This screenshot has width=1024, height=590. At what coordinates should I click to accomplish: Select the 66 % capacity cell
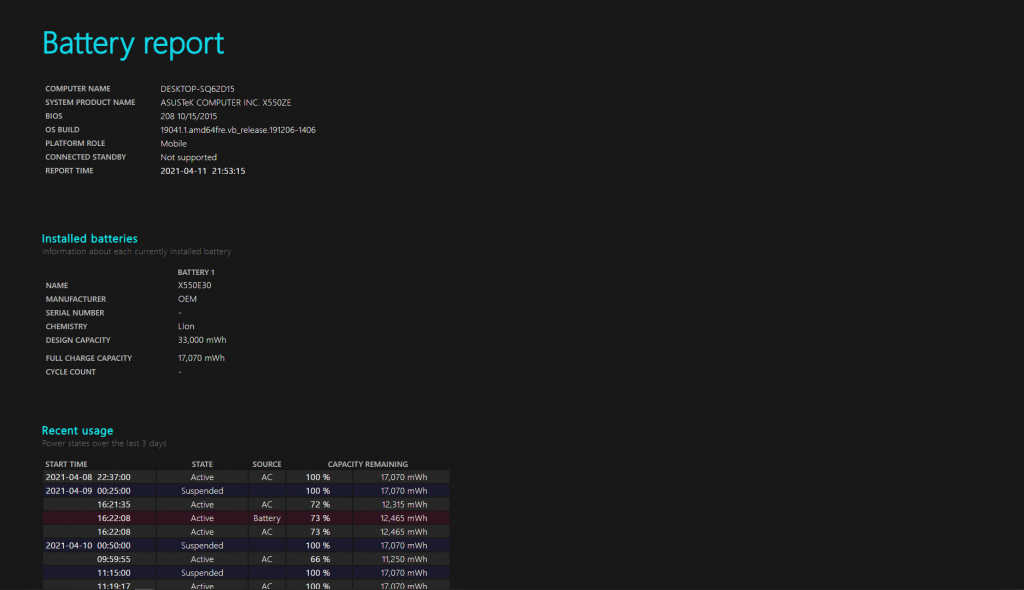point(318,560)
